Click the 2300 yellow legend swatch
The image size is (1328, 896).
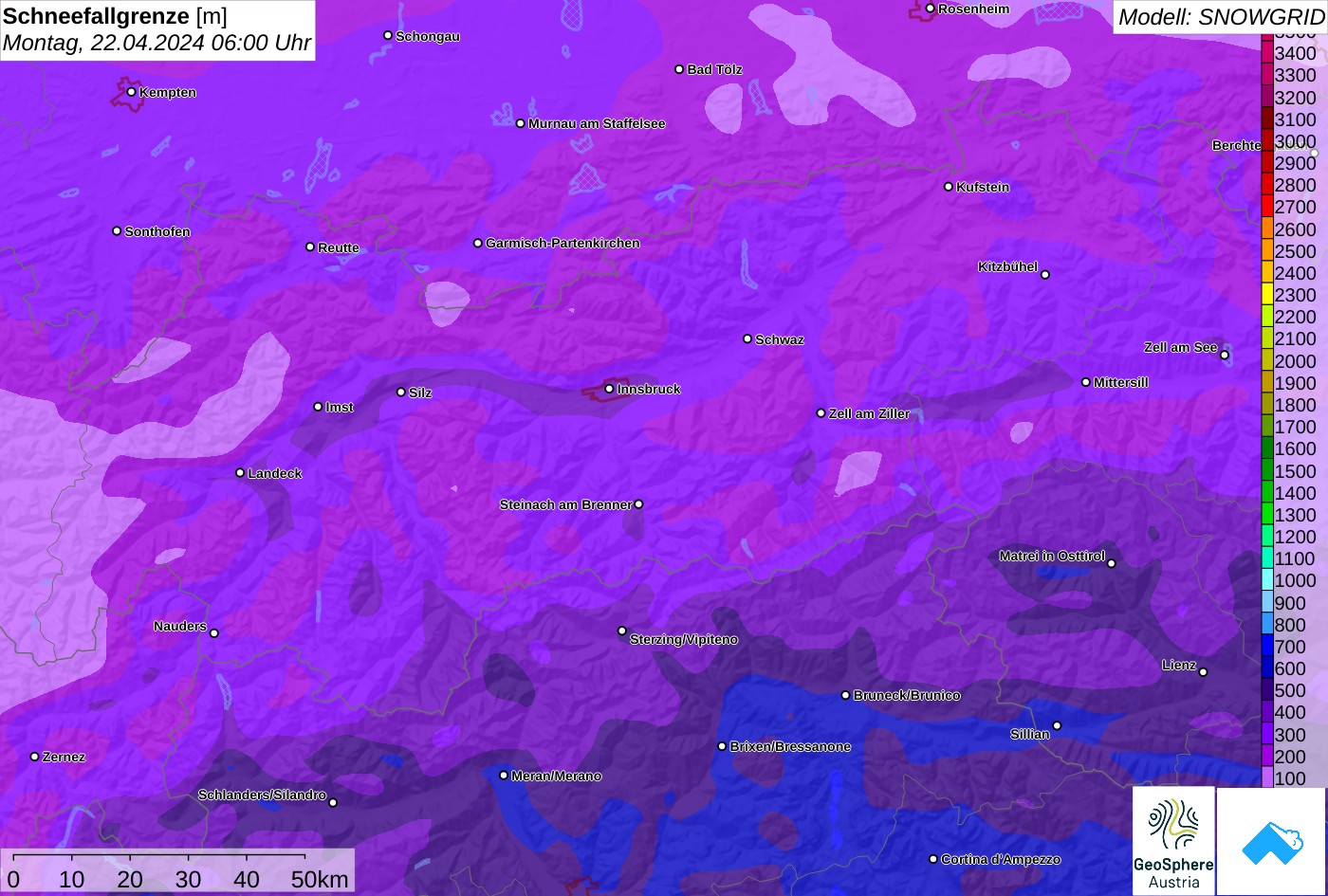1267,295
